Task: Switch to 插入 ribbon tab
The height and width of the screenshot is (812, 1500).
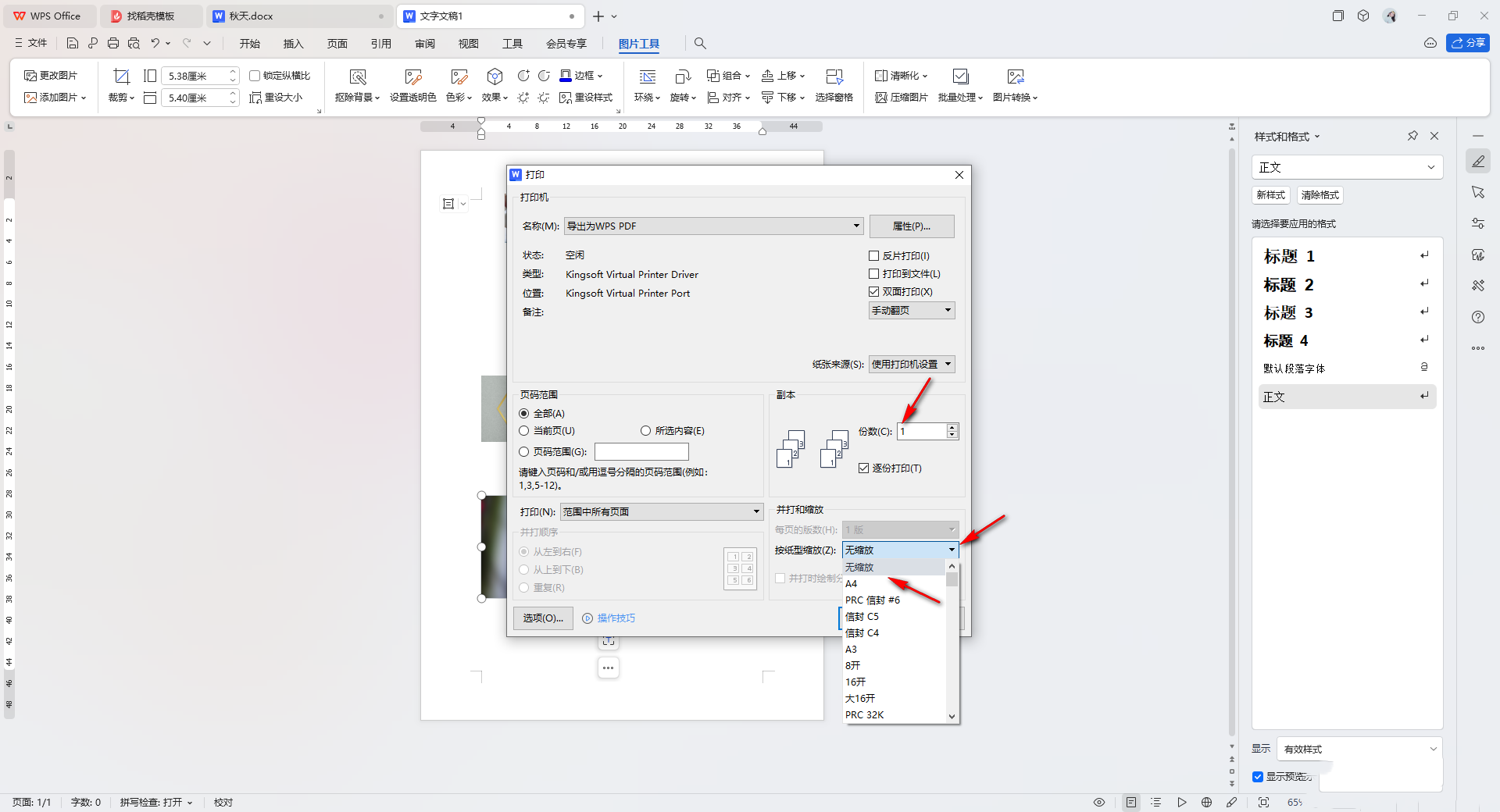Action: point(294,44)
